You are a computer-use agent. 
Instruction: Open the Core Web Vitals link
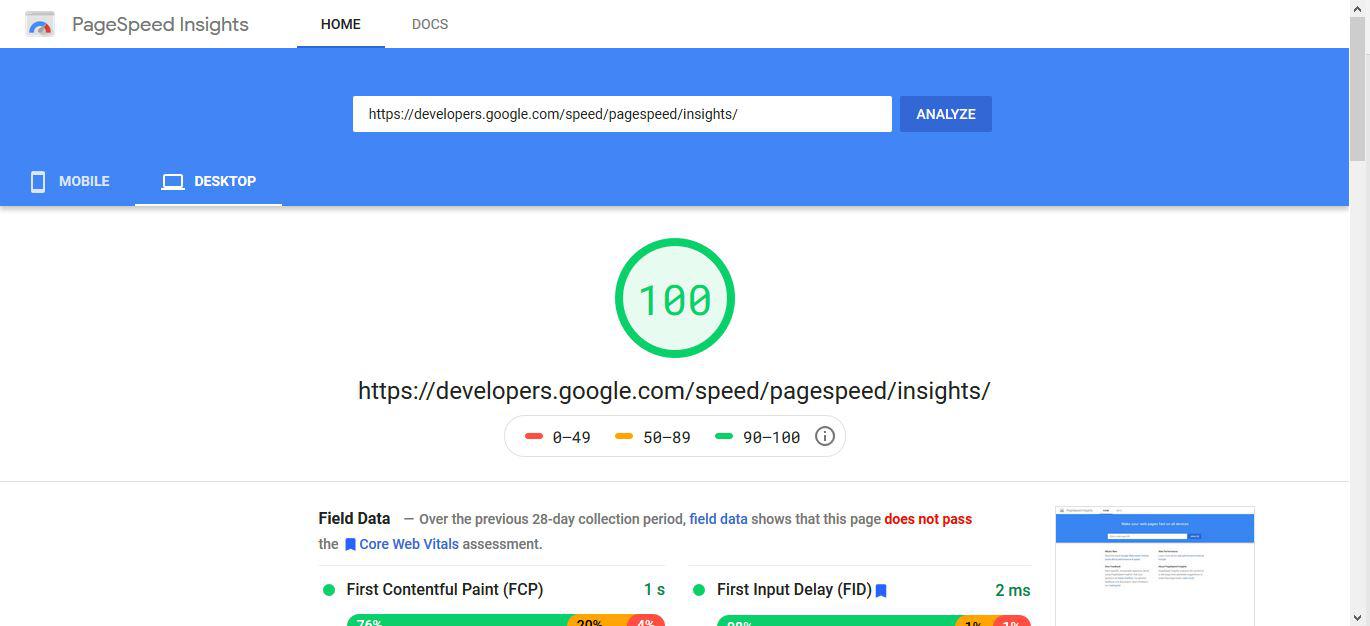(409, 544)
